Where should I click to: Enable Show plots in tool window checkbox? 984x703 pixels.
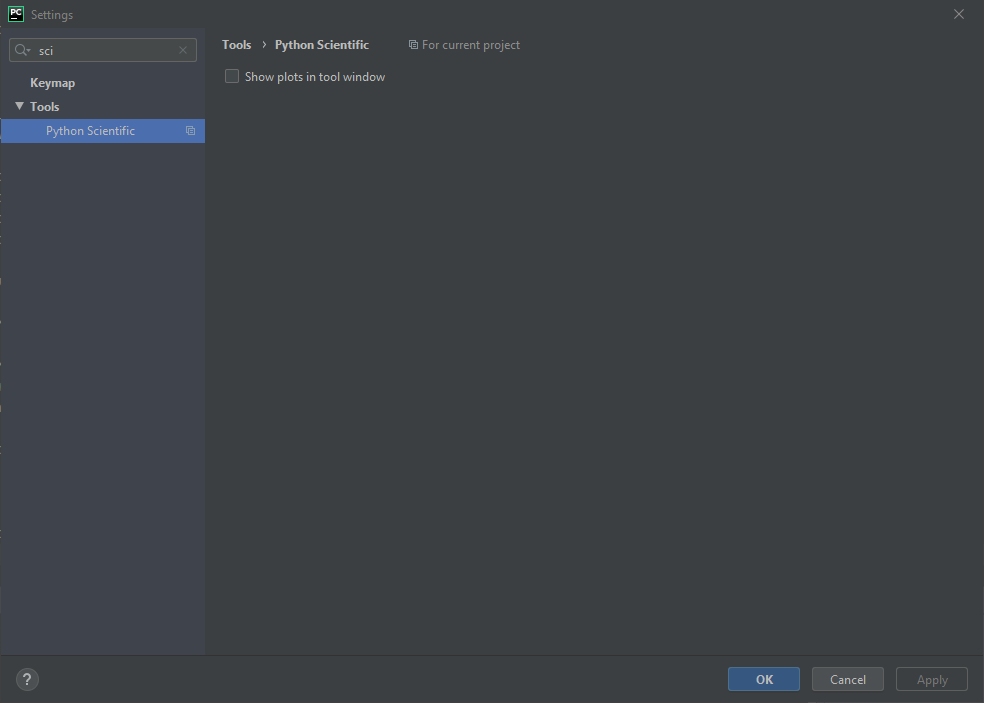232,77
